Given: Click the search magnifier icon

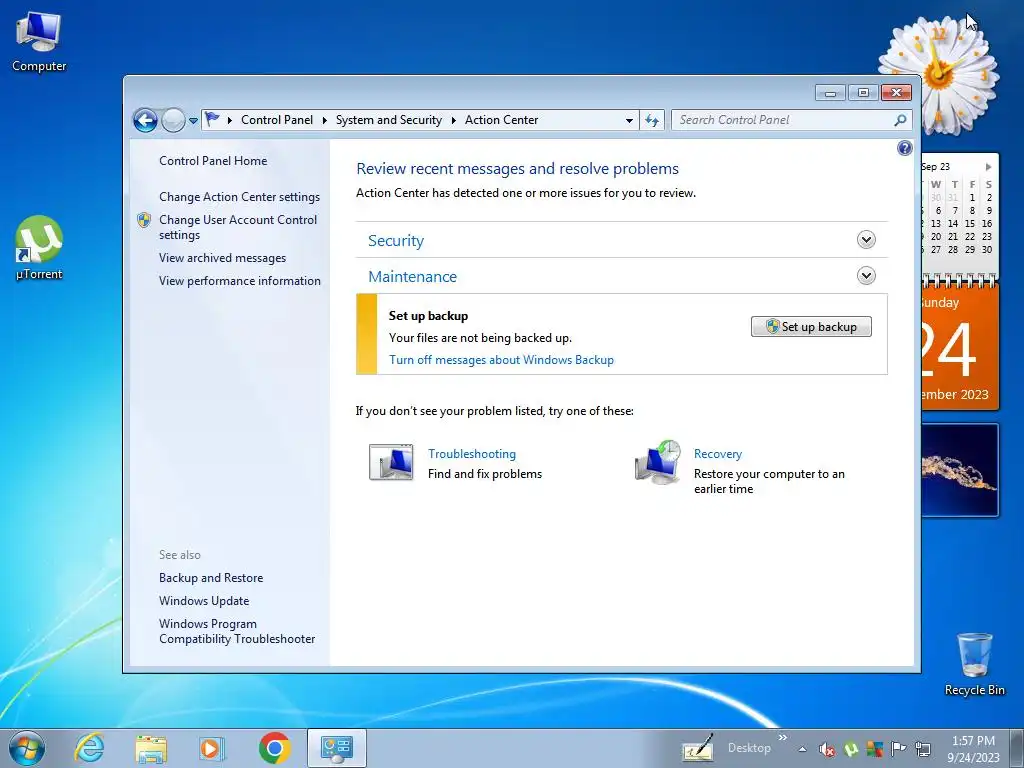Looking at the screenshot, I should pos(900,120).
